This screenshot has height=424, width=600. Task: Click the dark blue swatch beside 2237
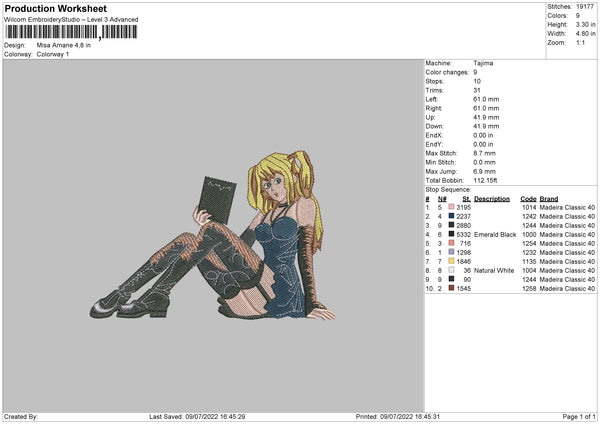click(451, 216)
